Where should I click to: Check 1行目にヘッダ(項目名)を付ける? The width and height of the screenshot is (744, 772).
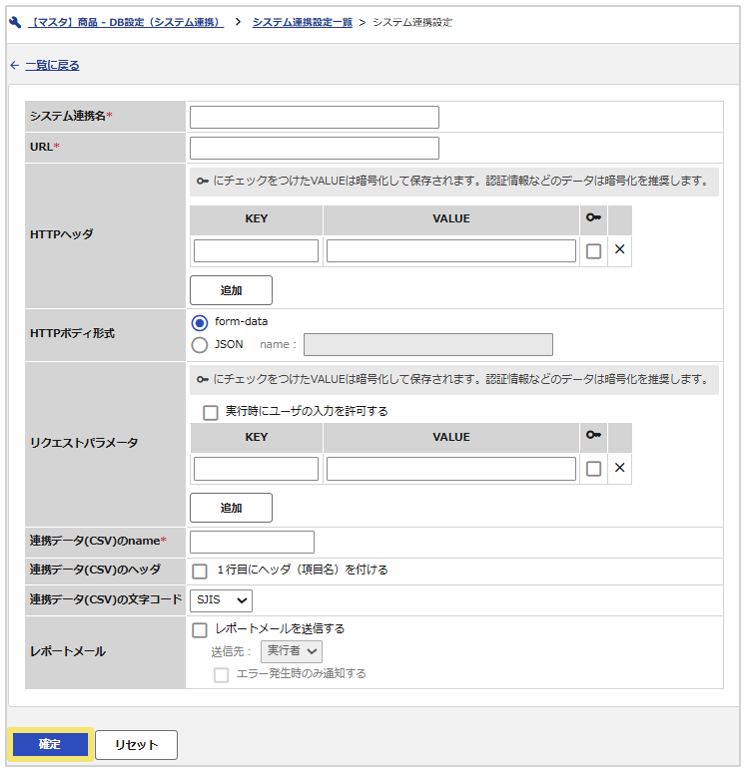pyautogui.click(x=199, y=571)
